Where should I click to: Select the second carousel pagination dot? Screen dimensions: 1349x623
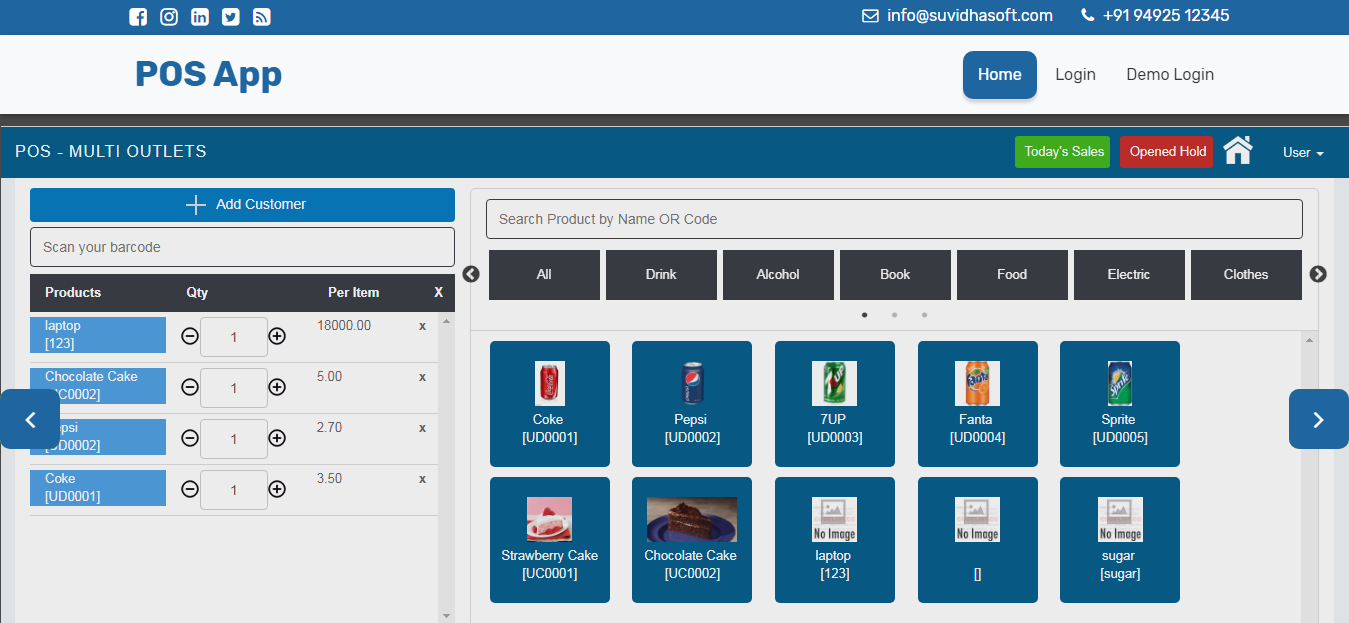894,314
